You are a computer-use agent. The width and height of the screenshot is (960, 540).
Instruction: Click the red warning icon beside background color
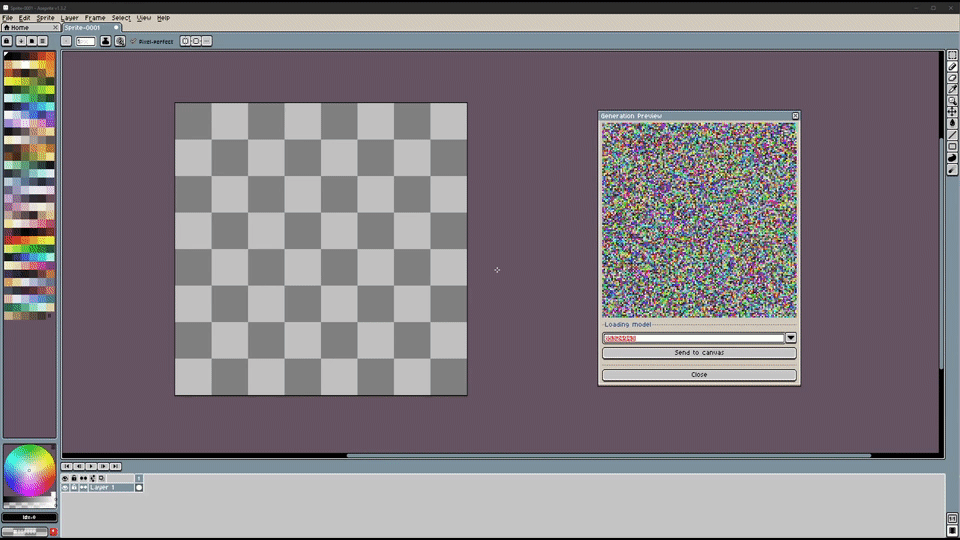[53, 531]
